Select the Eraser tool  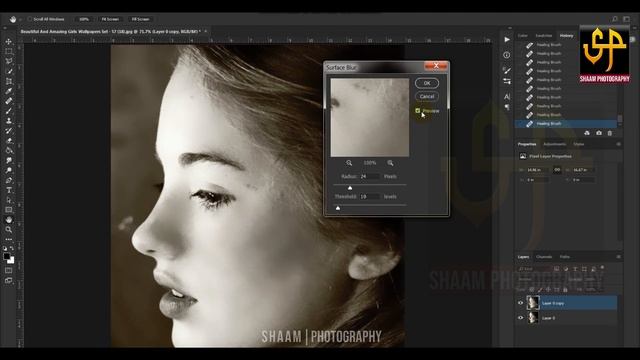tap(9, 140)
